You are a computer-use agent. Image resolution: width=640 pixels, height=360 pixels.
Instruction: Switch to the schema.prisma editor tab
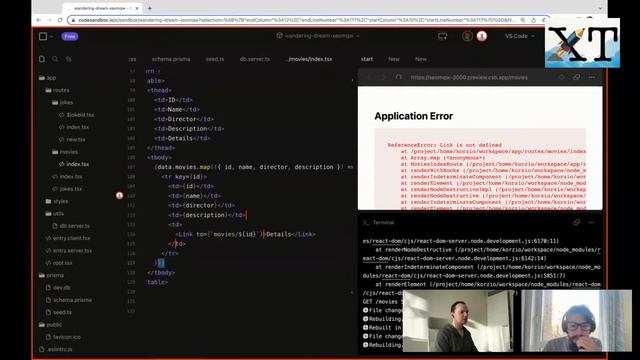171,59
